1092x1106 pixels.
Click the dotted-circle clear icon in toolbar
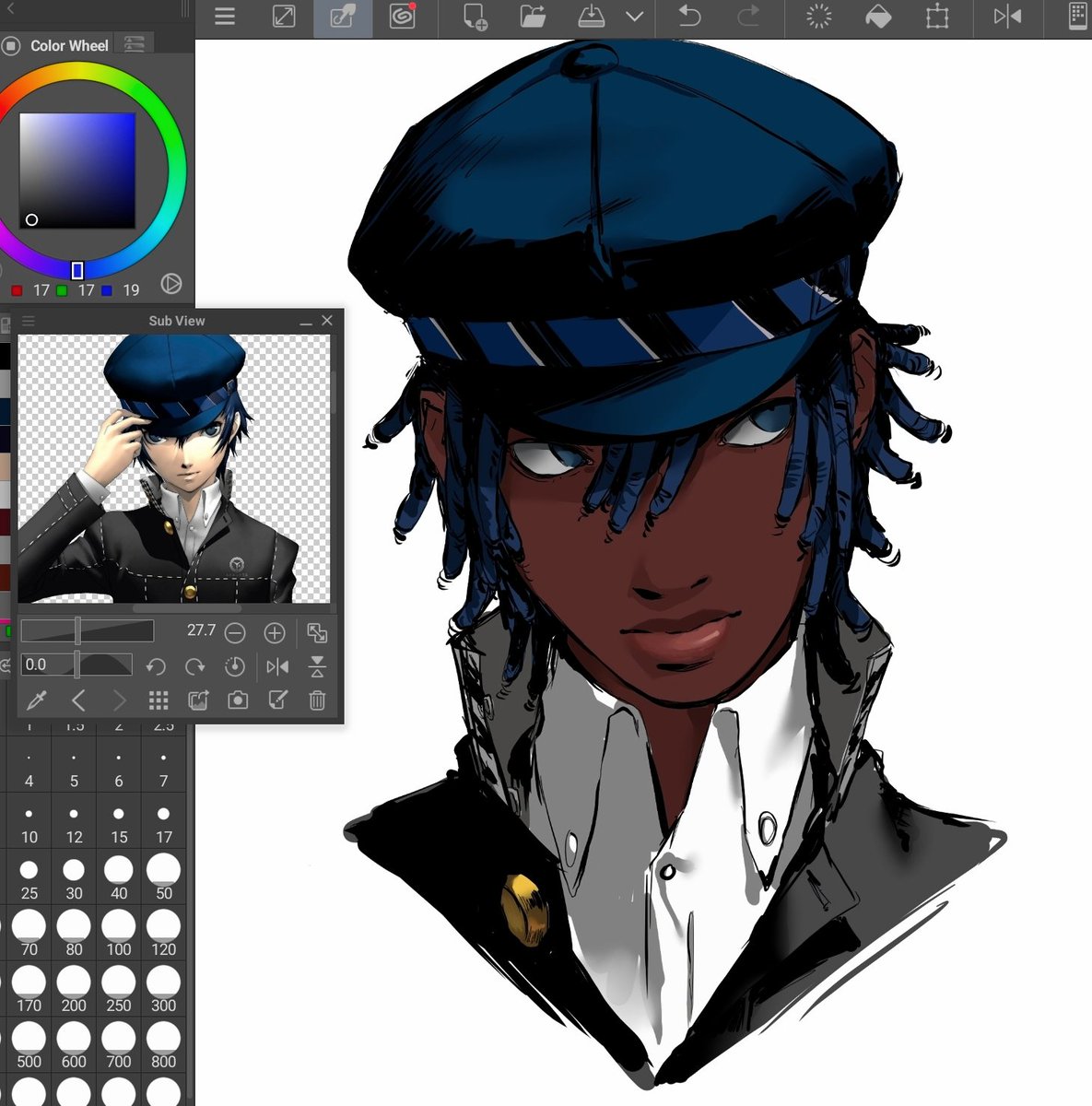click(x=818, y=17)
